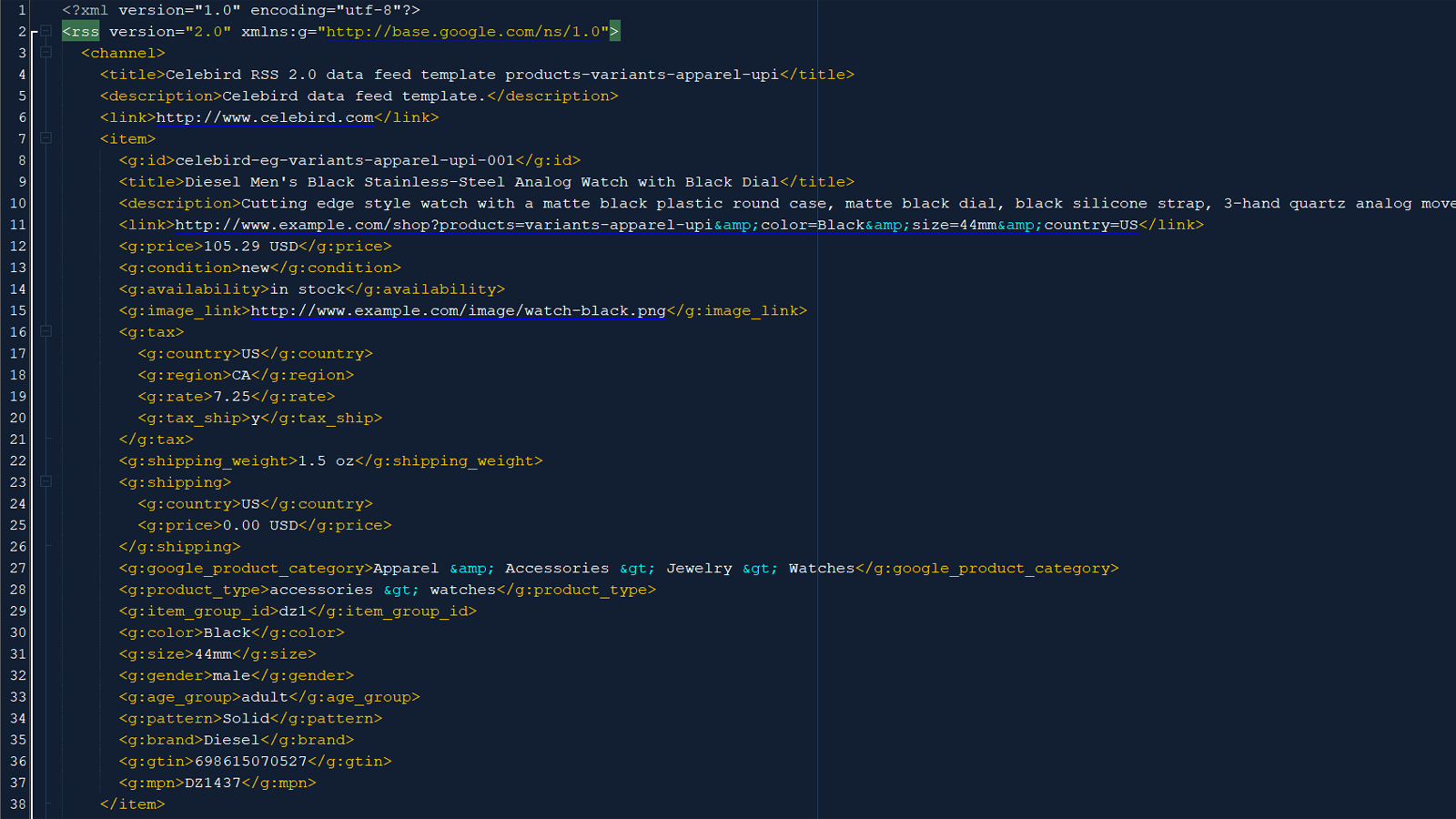This screenshot has width=1456, height=819.
Task: Collapse the channel element fold marker
Action: click(x=45, y=53)
